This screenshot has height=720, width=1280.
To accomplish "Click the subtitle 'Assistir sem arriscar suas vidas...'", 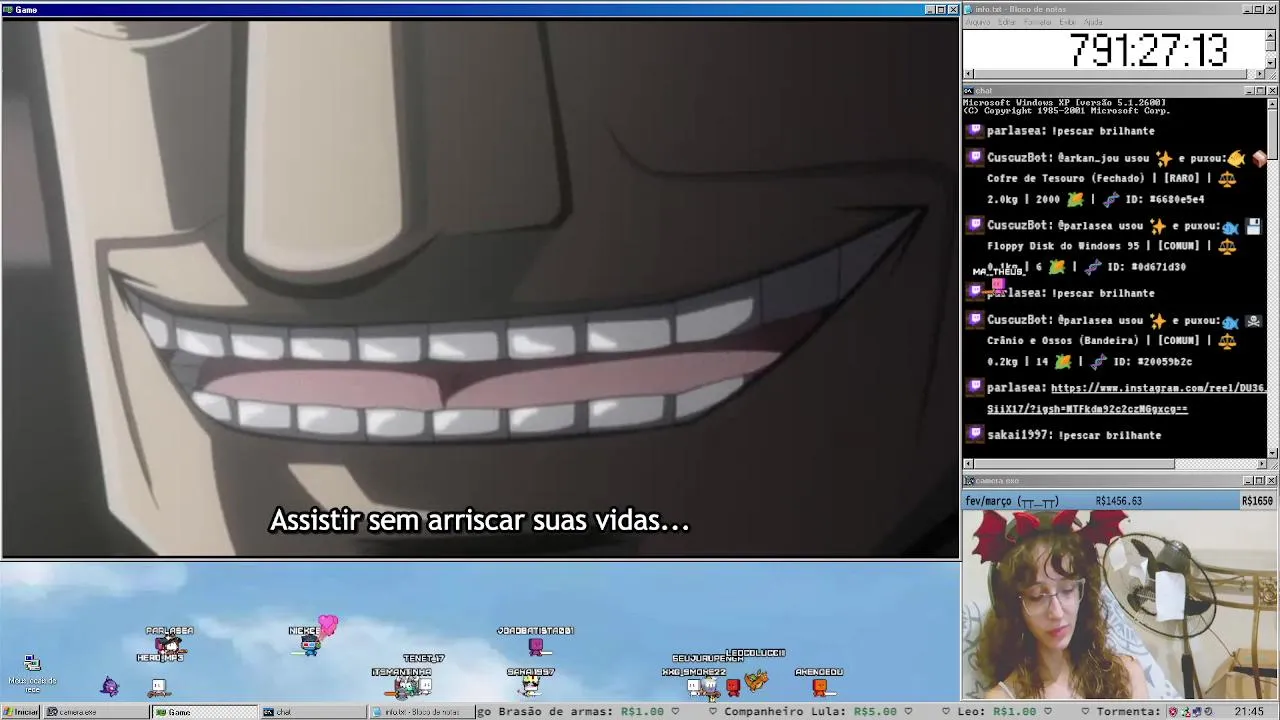I will click(x=479, y=521).
